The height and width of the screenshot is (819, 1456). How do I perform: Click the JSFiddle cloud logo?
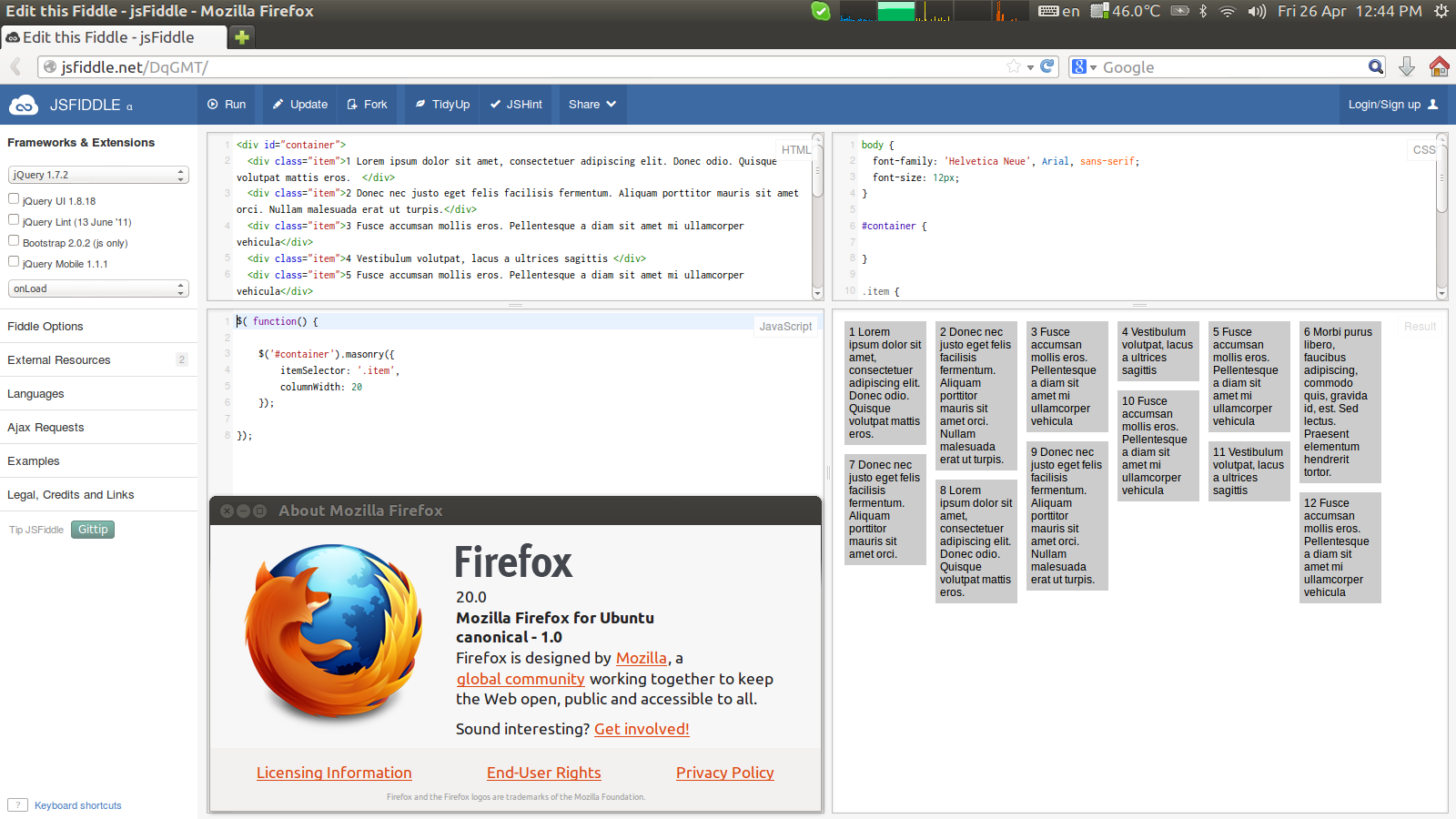[24, 105]
